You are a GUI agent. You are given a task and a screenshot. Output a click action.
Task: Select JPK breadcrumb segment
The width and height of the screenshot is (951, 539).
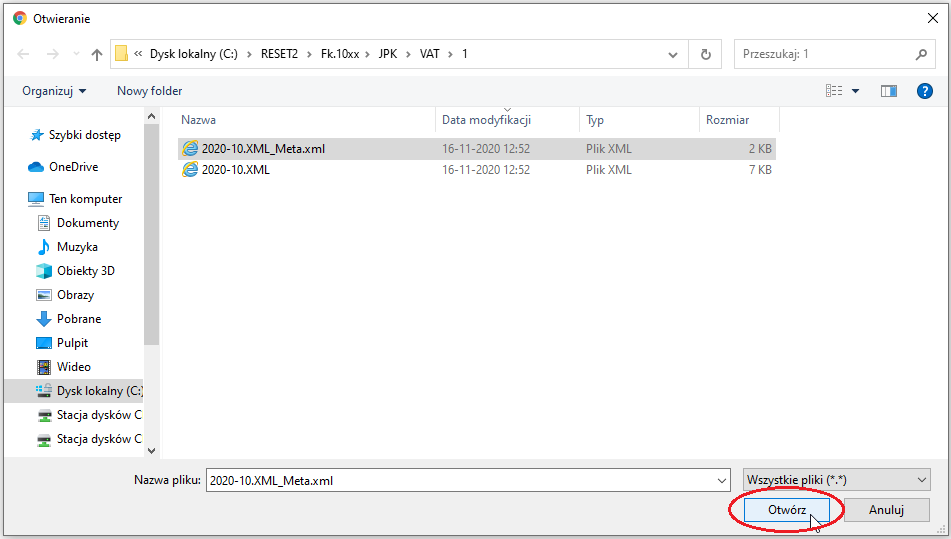pyautogui.click(x=388, y=54)
